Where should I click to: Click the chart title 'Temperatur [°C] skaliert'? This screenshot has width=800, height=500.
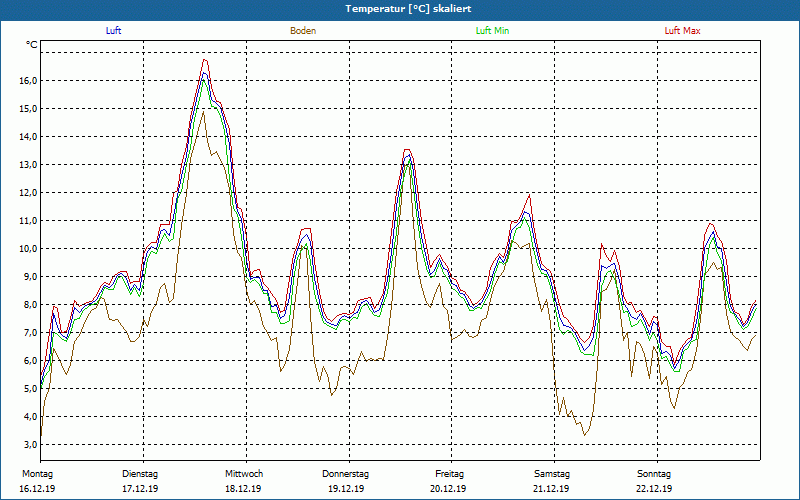[408, 9]
